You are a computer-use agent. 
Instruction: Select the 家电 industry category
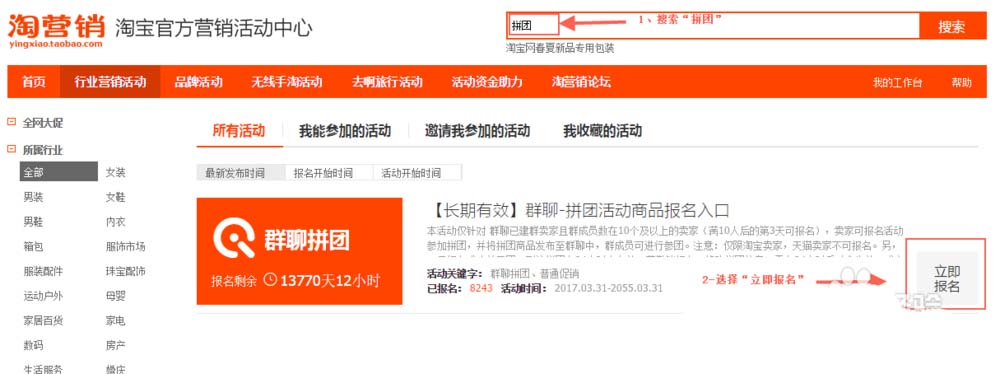pyautogui.click(x=115, y=321)
